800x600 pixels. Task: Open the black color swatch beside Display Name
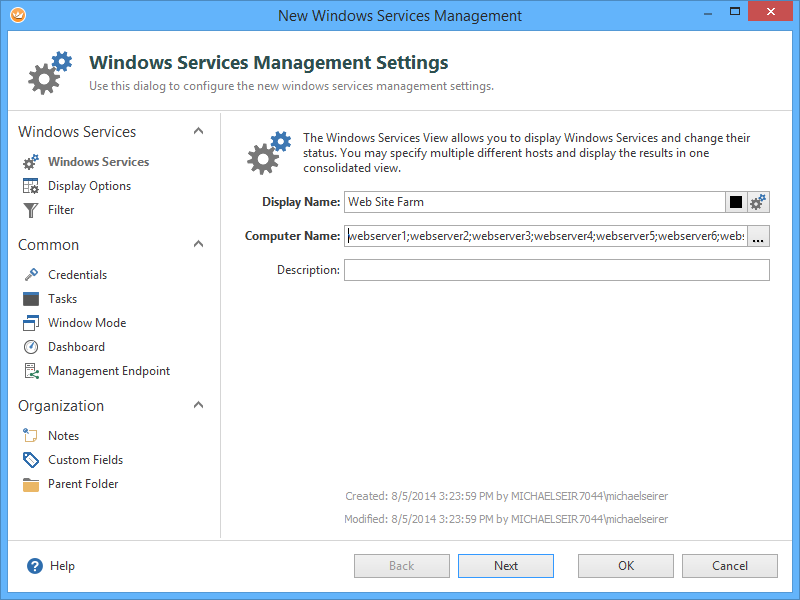736,202
